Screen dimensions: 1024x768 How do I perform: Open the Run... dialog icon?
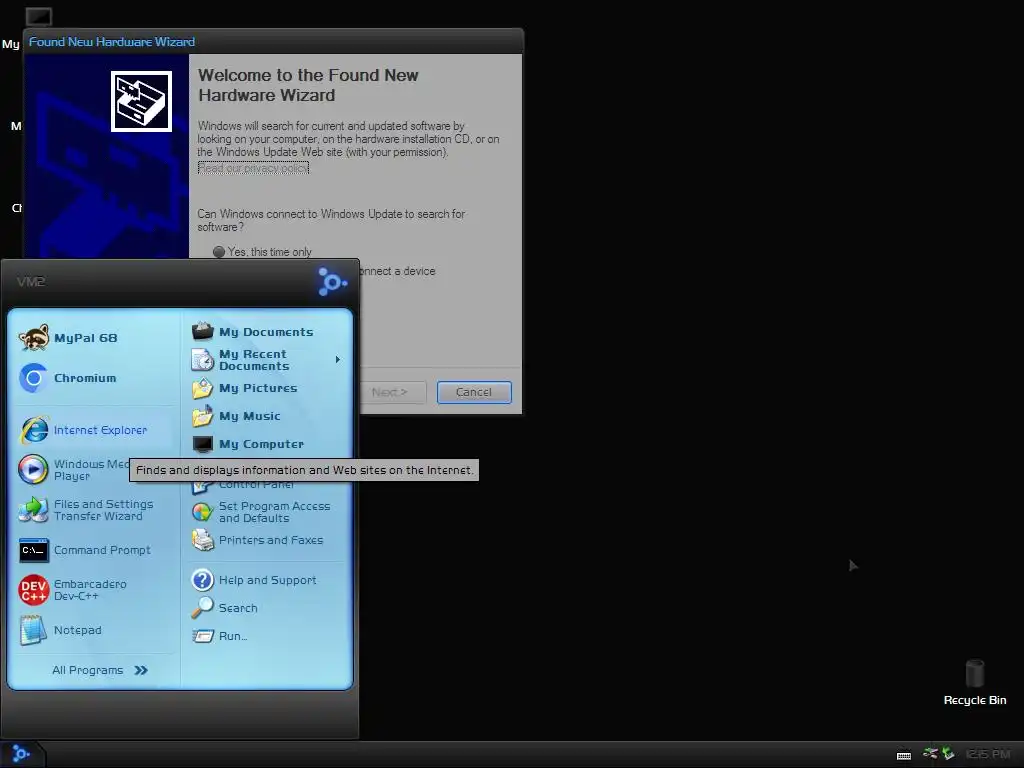203,636
